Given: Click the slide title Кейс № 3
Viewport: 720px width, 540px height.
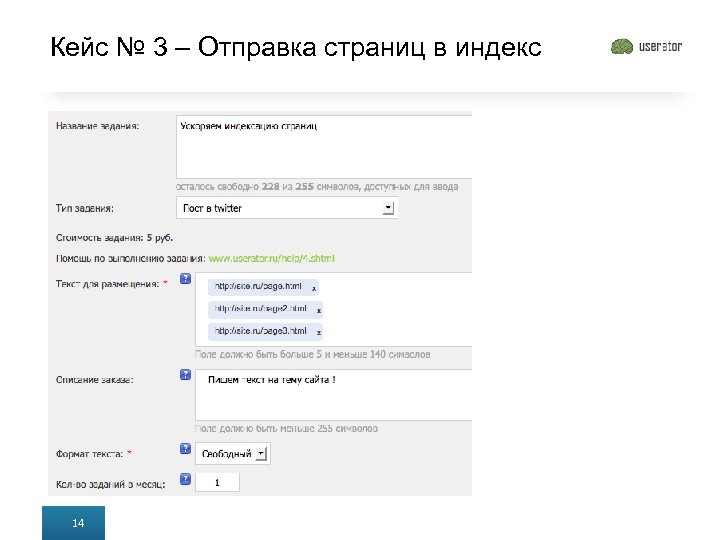Looking at the screenshot, I should point(296,47).
